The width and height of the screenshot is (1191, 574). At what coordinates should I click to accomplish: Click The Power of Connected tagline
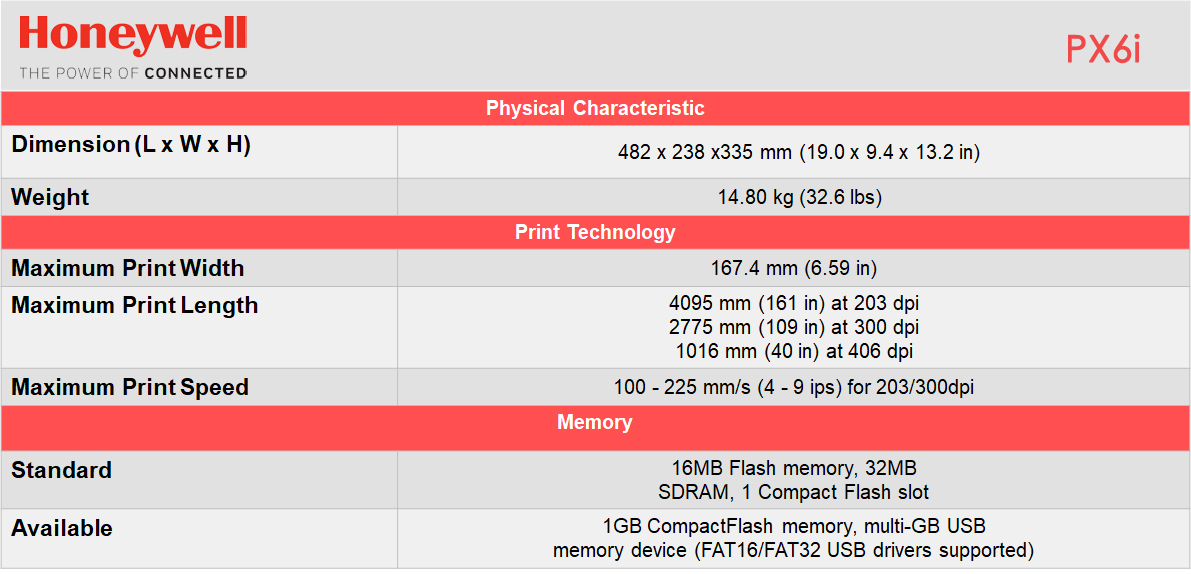pos(133,73)
